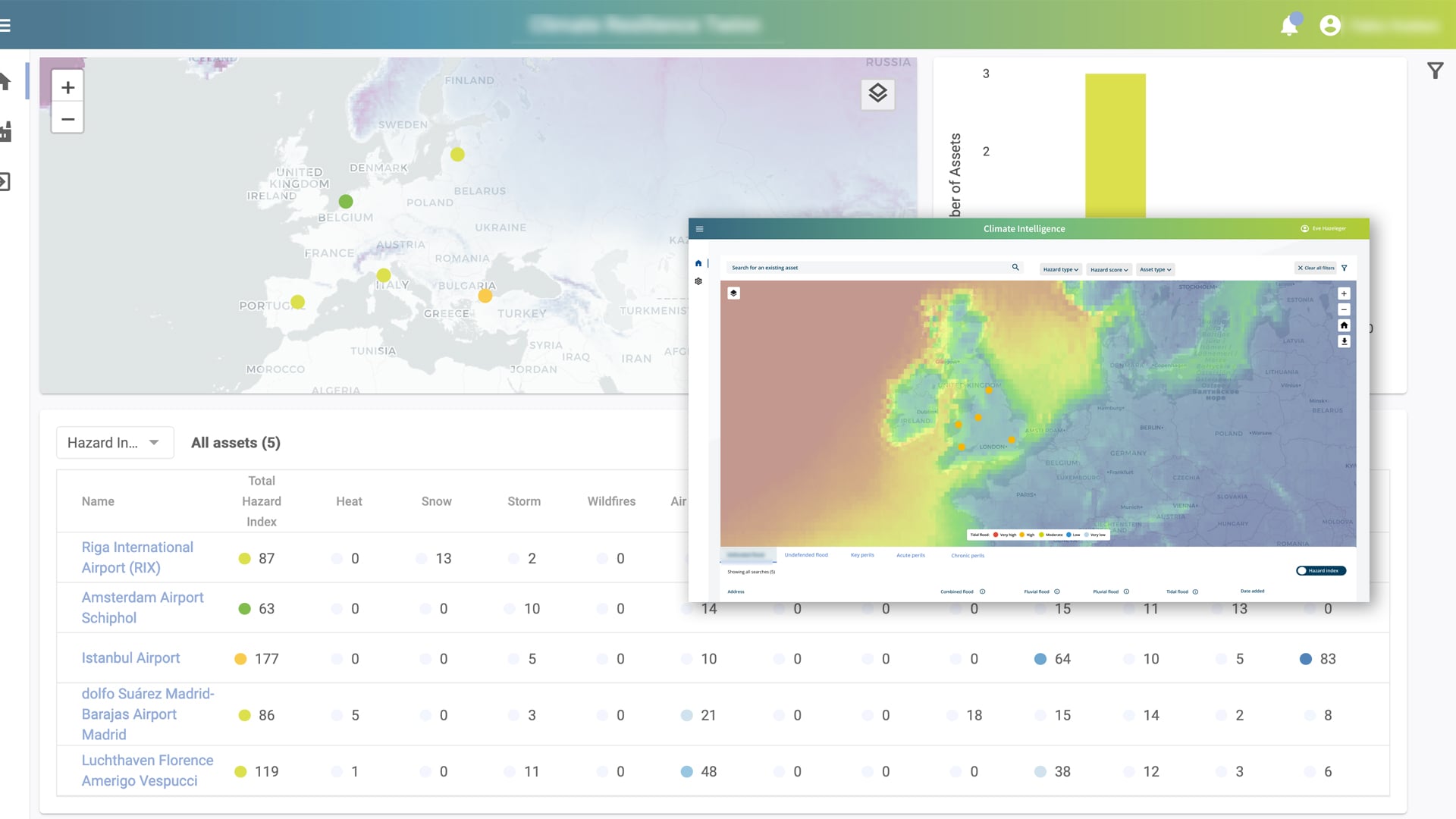
Task: Click the filter funnel in Climate Intelligence toolbar
Action: (1345, 268)
